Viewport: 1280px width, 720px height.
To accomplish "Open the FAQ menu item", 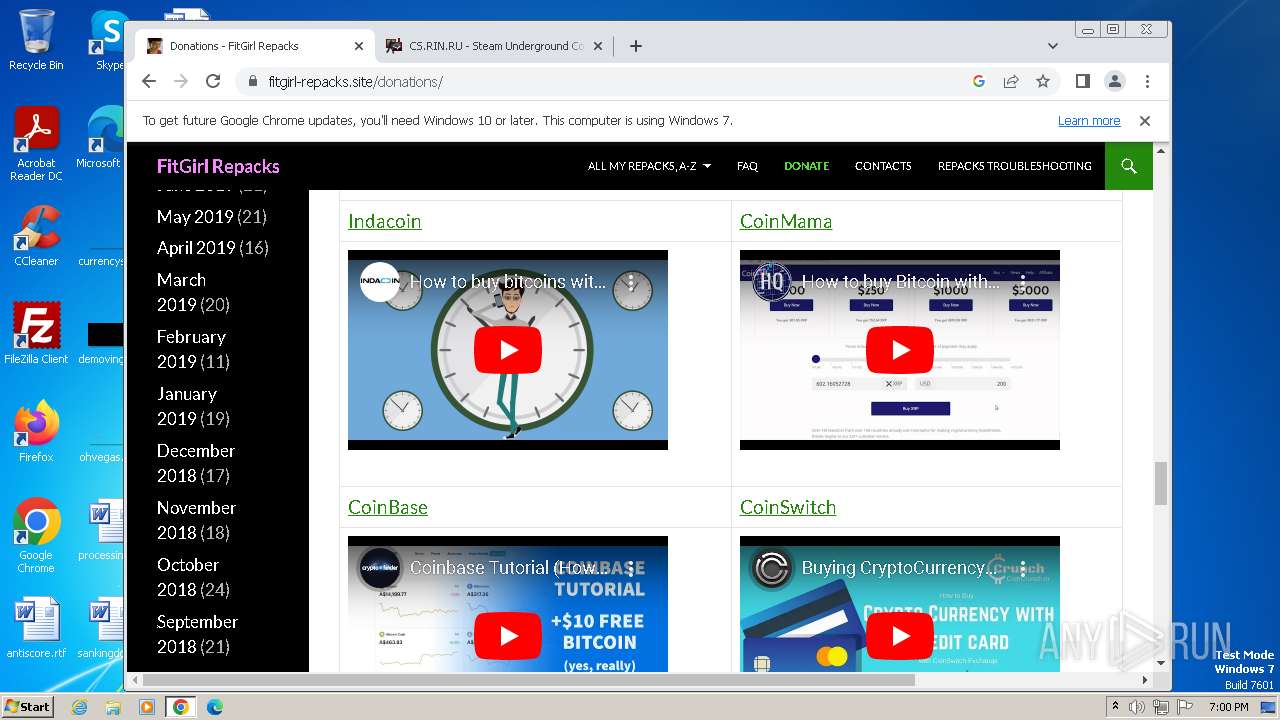I will (747, 166).
